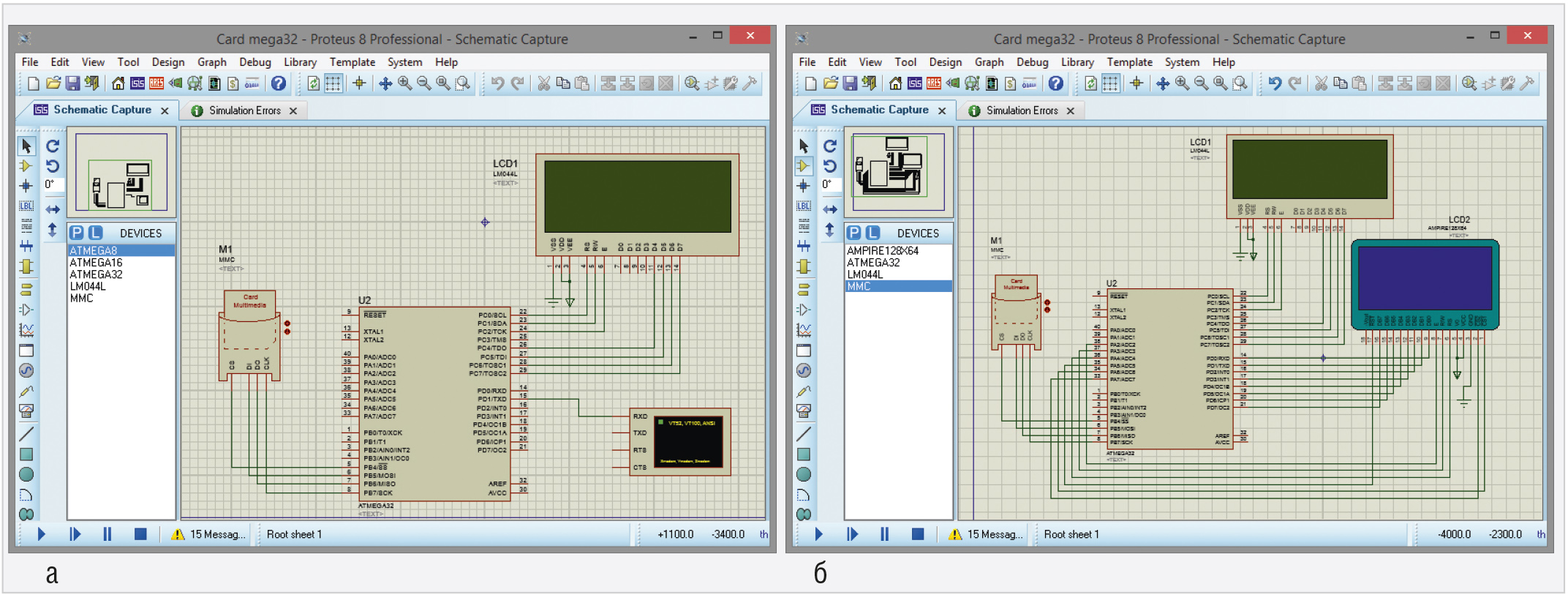Click virtual terminal component in left schematic

[679, 442]
